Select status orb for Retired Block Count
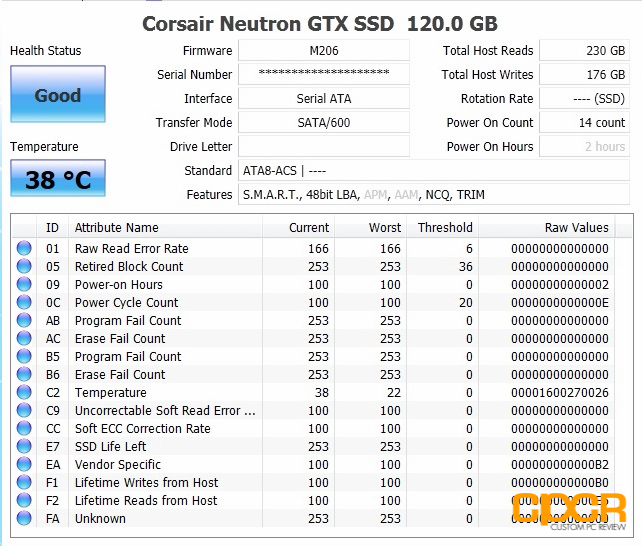Viewport: 642px width, 546px height. point(24,266)
